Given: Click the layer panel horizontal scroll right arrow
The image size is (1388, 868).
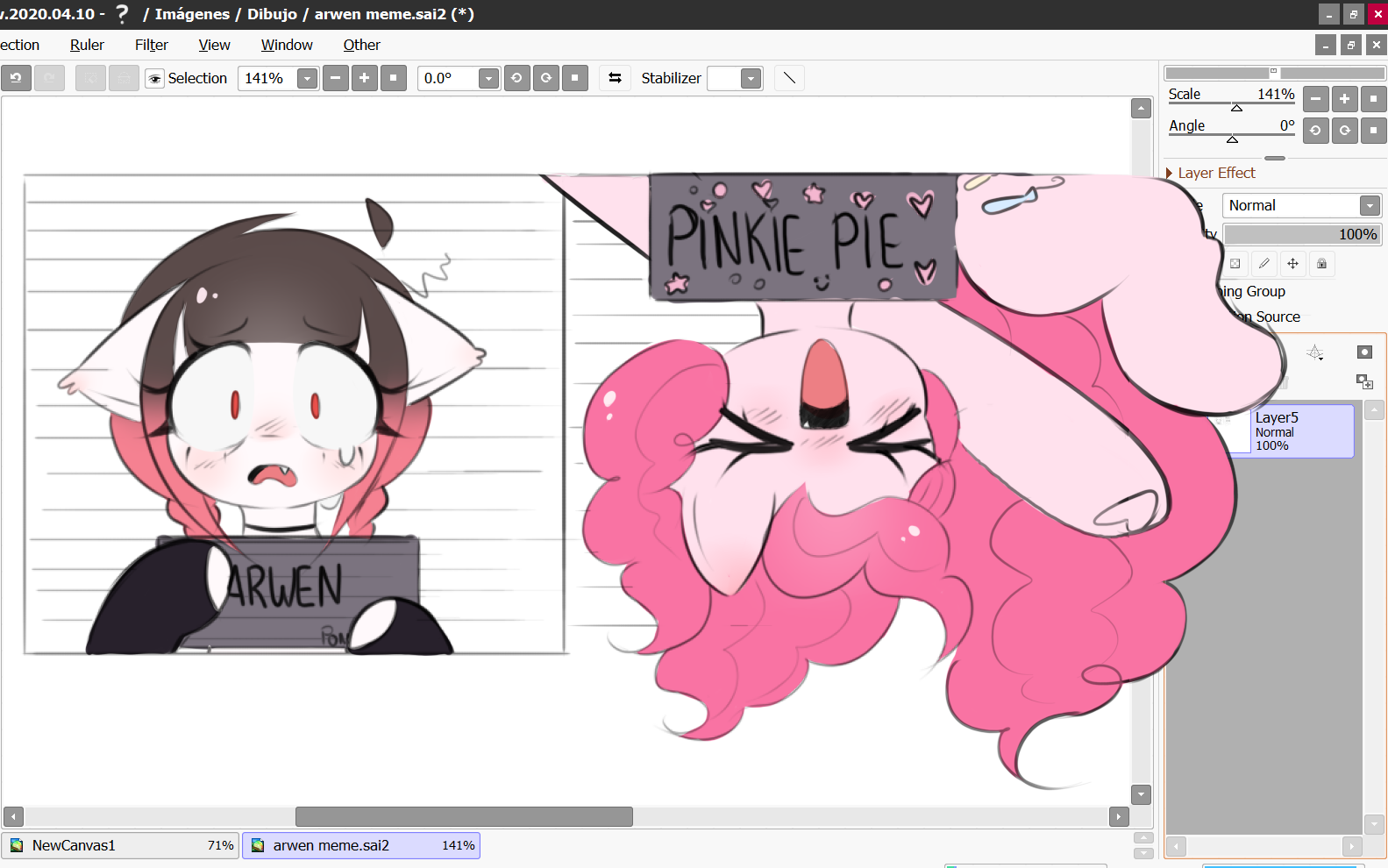Looking at the screenshot, I should (x=1352, y=846).
